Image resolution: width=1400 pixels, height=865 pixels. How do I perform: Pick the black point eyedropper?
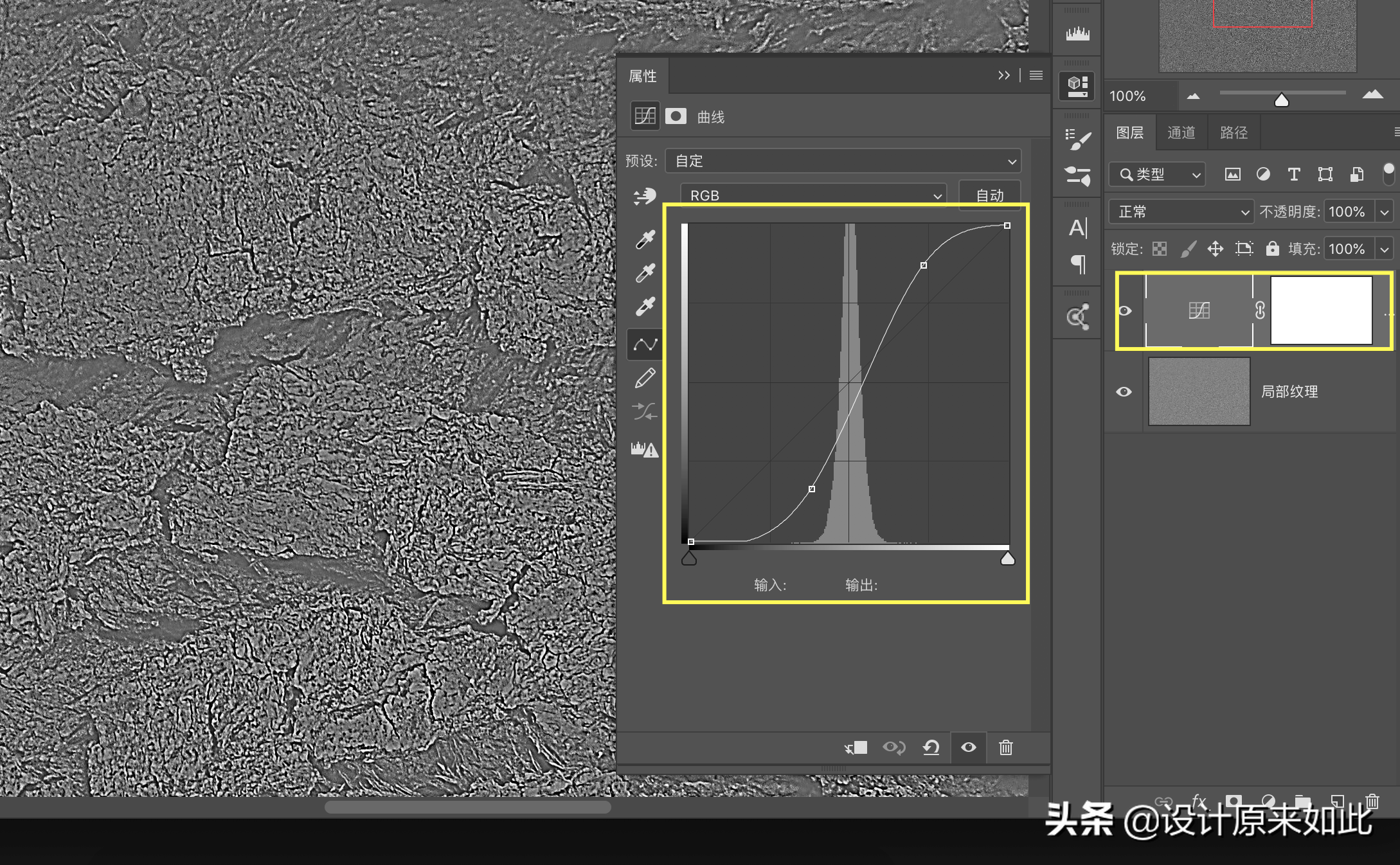click(645, 239)
